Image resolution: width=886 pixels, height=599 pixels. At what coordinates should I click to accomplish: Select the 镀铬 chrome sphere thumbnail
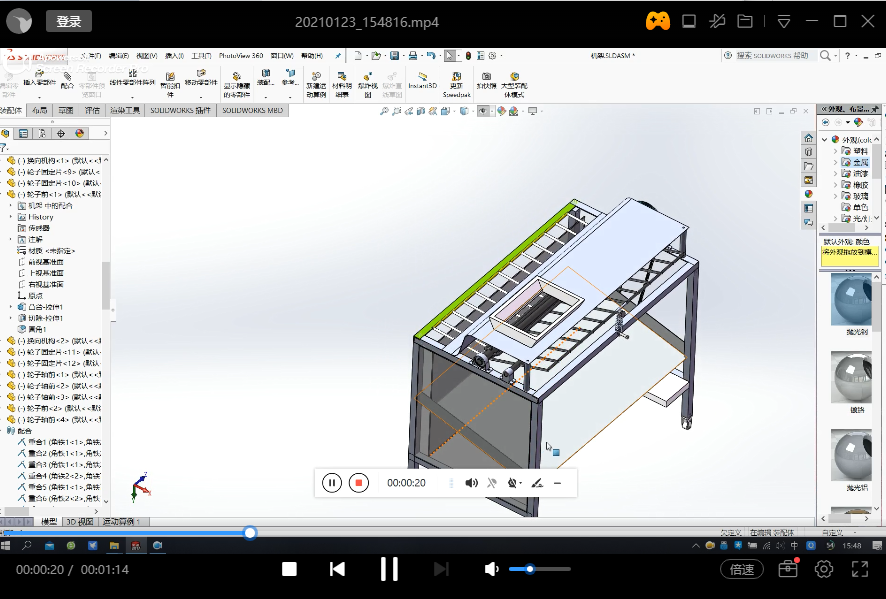(x=852, y=377)
